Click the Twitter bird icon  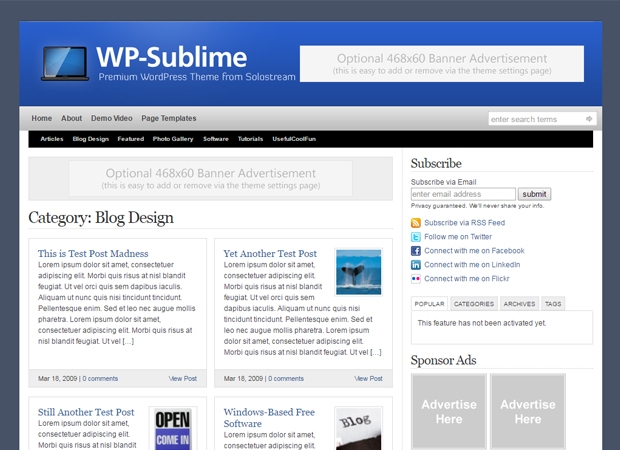point(416,237)
